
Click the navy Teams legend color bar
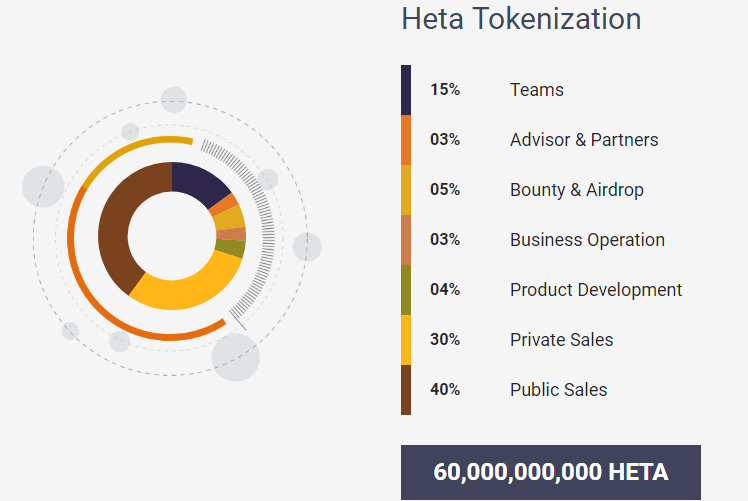pos(406,90)
